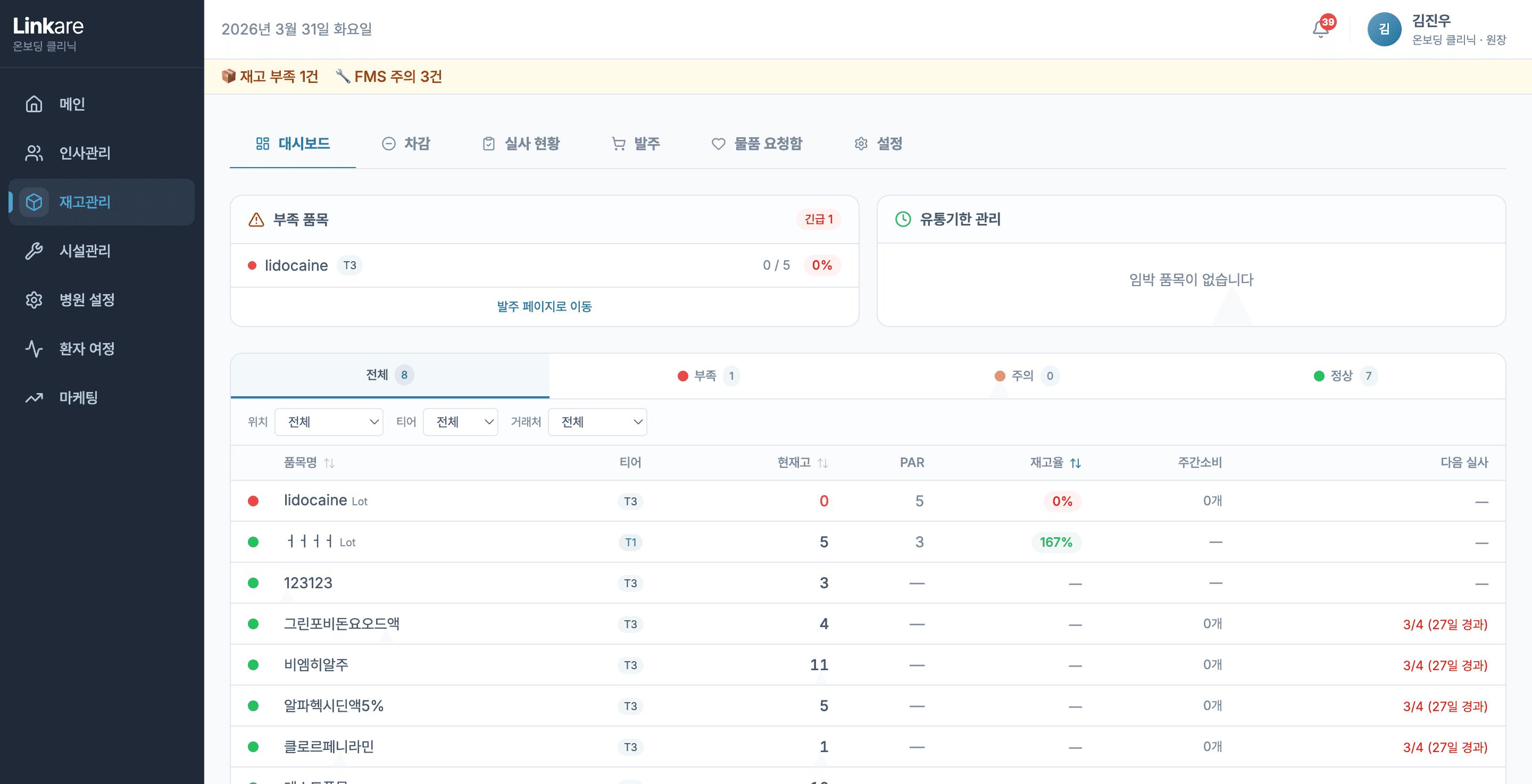Select the 정상 7 filter tab

(1346, 376)
